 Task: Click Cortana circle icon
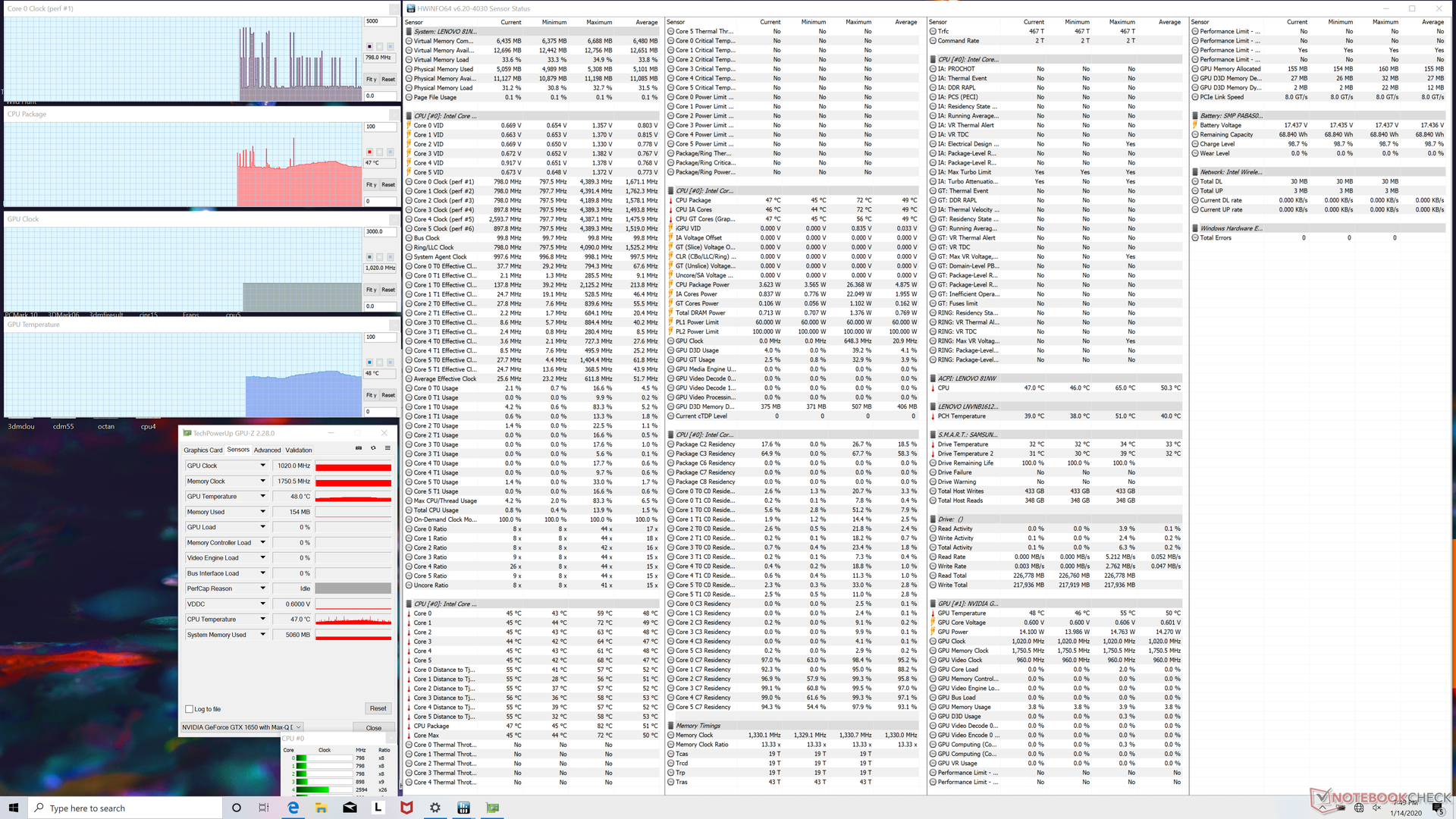coord(236,808)
